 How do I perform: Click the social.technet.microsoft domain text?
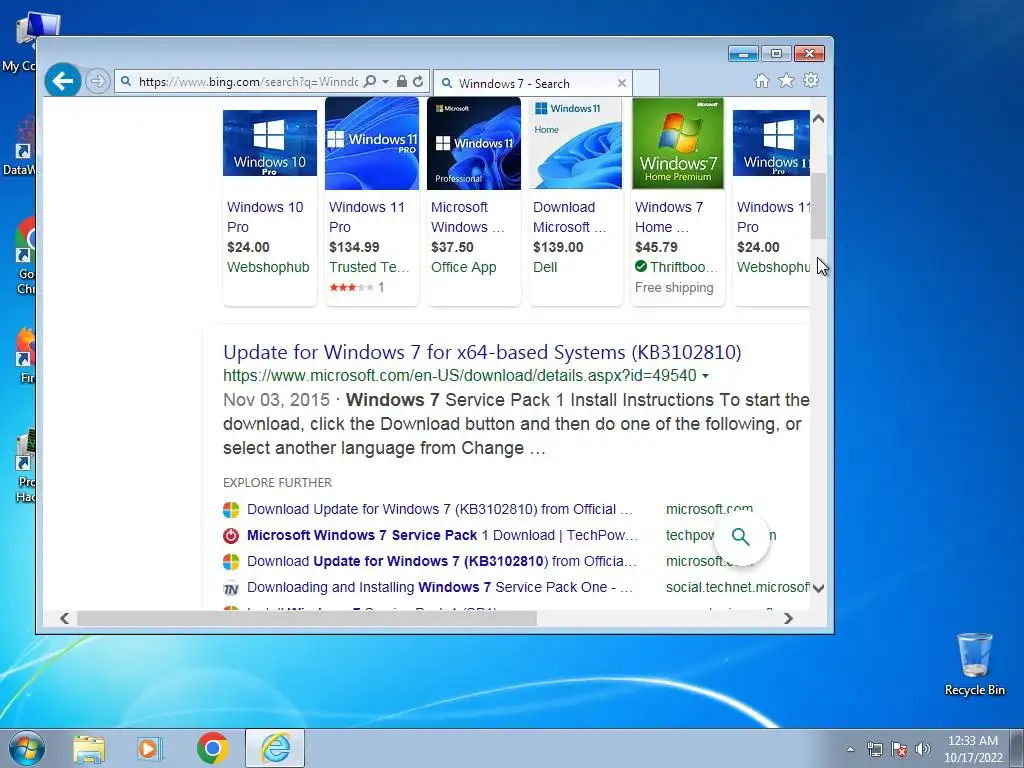coord(737,587)
